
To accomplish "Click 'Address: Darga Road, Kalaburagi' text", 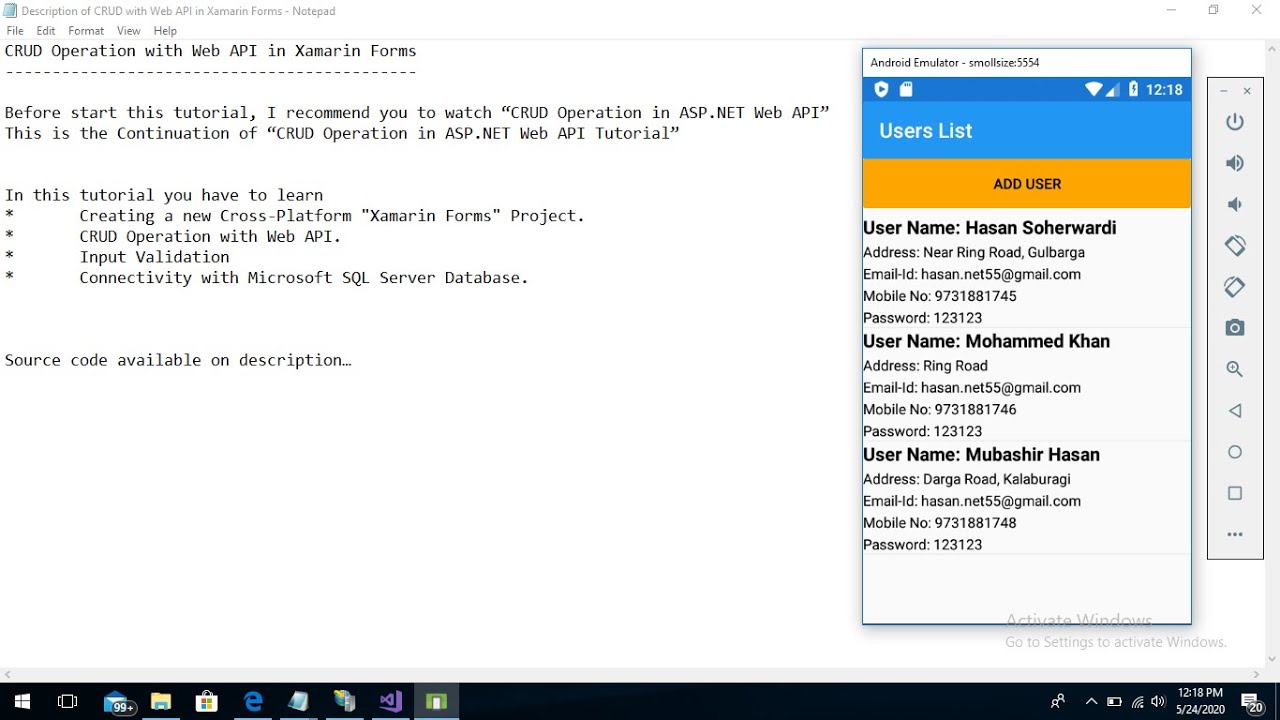I will [967, 479].
